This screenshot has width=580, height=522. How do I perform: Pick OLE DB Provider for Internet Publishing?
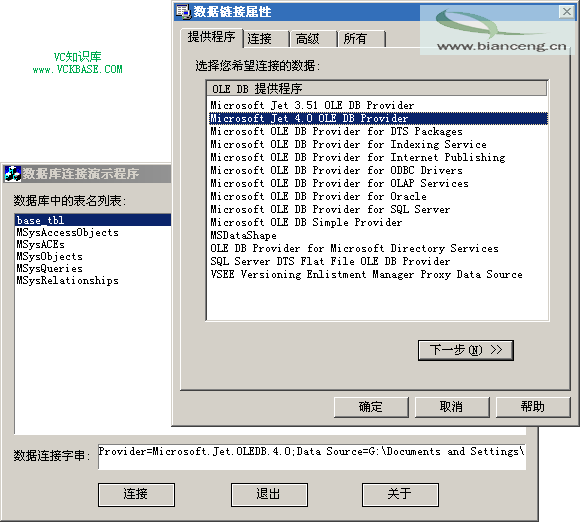(377, 157)
